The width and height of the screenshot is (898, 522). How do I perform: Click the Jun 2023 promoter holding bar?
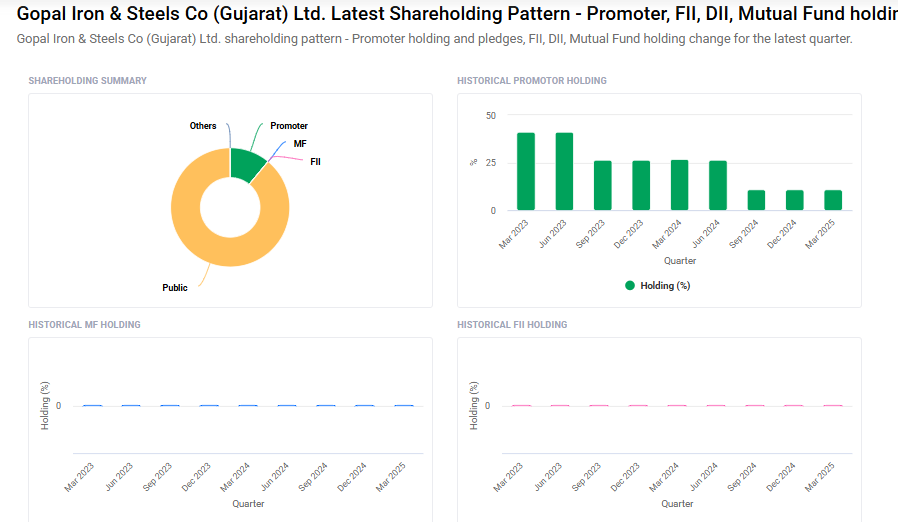point(564,171)
